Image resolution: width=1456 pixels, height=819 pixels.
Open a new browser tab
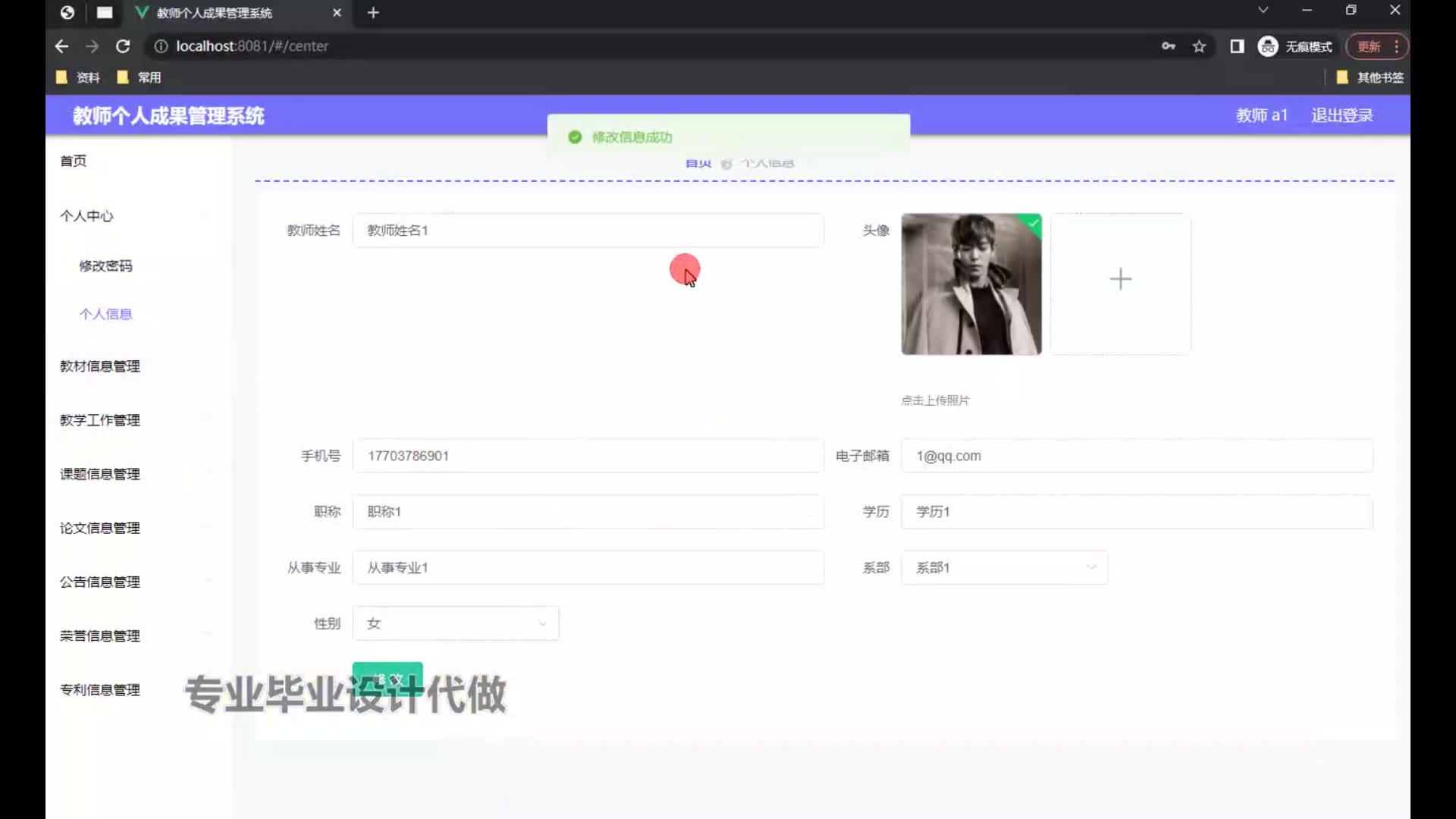373,13
